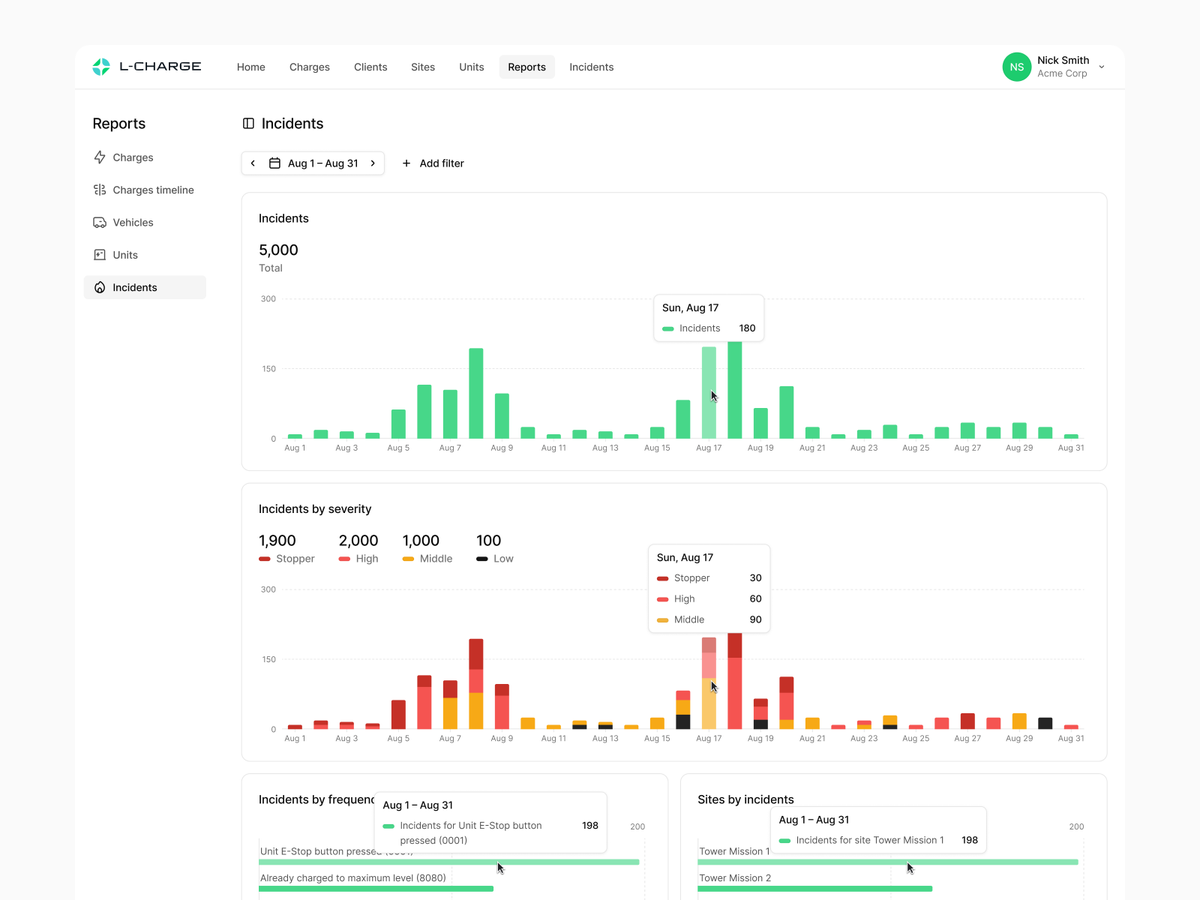Toggle the Stopper severity legend item
The image size is (1200, 900).
tap(287, 559)
